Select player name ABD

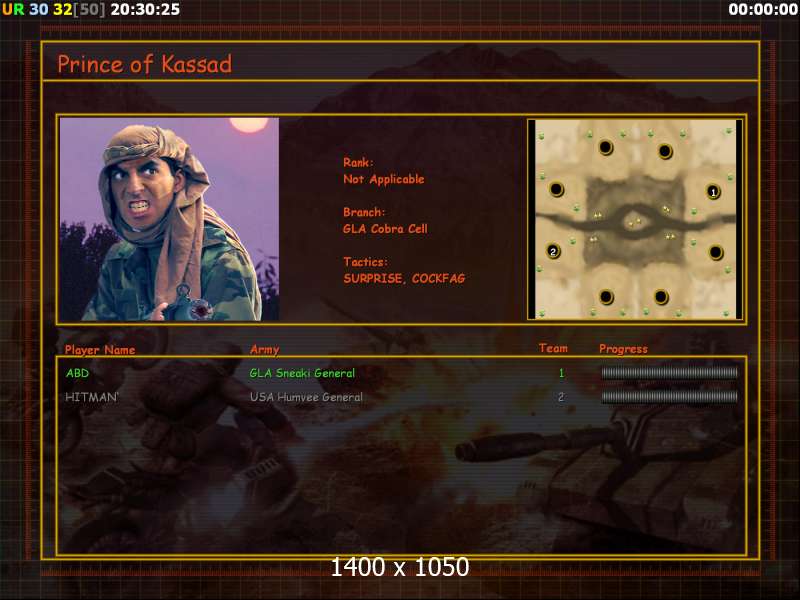78,373
